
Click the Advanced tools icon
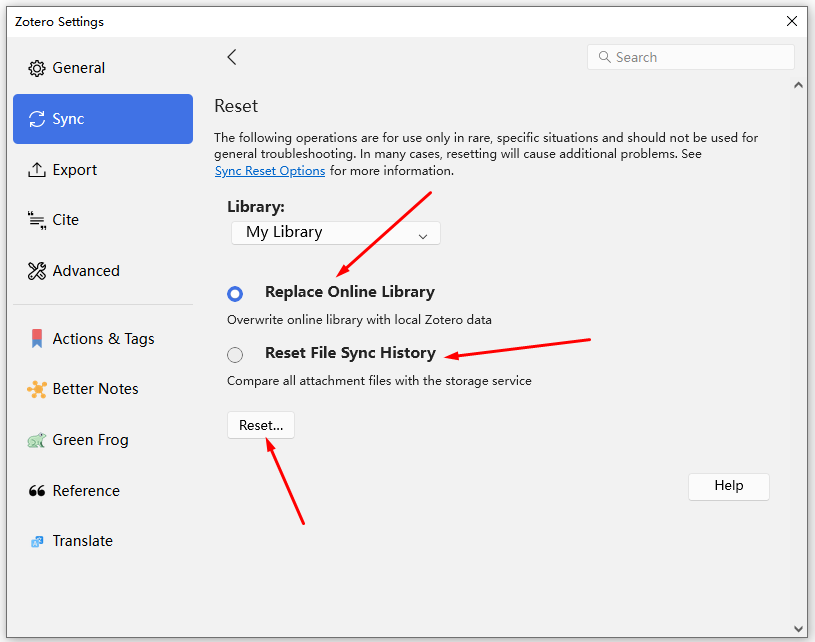coord(37,271)
